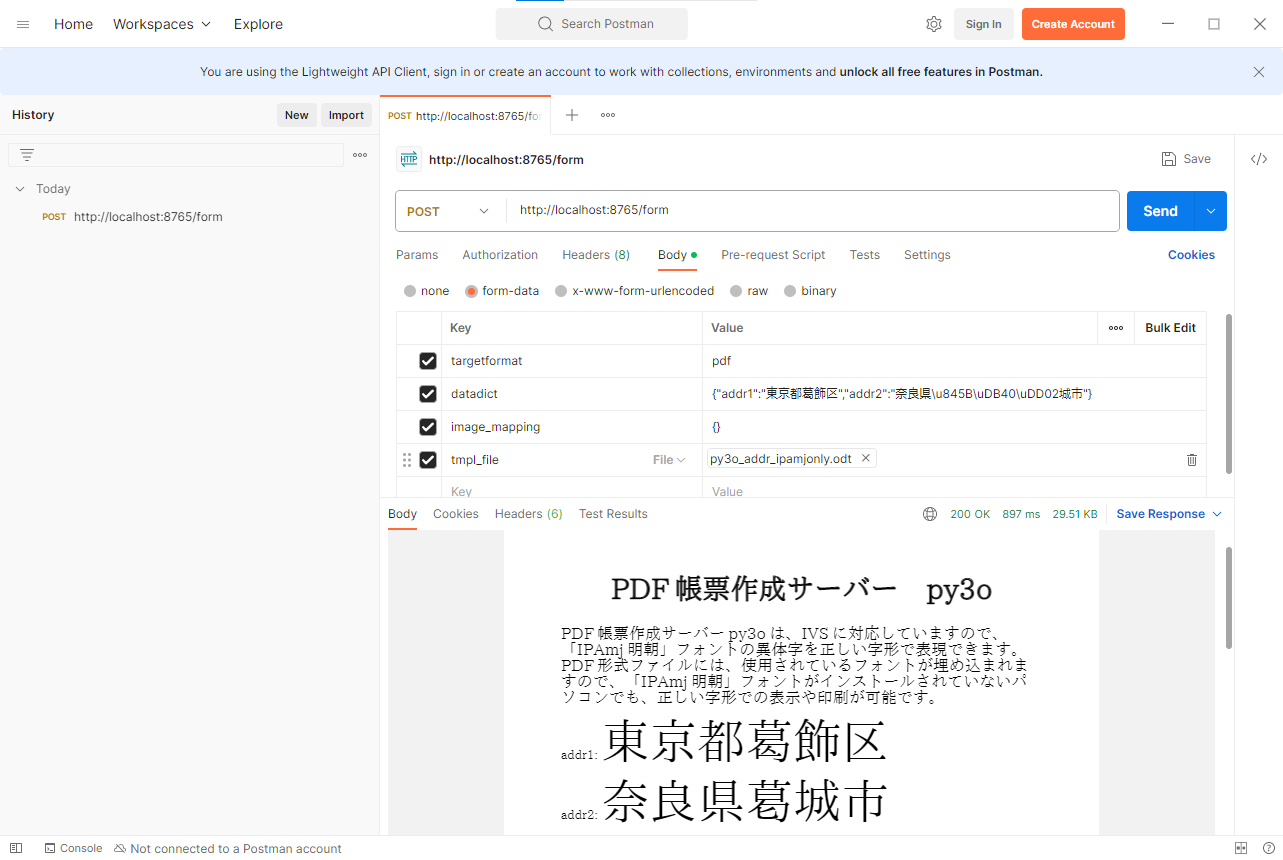Uncheck the targetformat row checkbox

coord(428,361)
